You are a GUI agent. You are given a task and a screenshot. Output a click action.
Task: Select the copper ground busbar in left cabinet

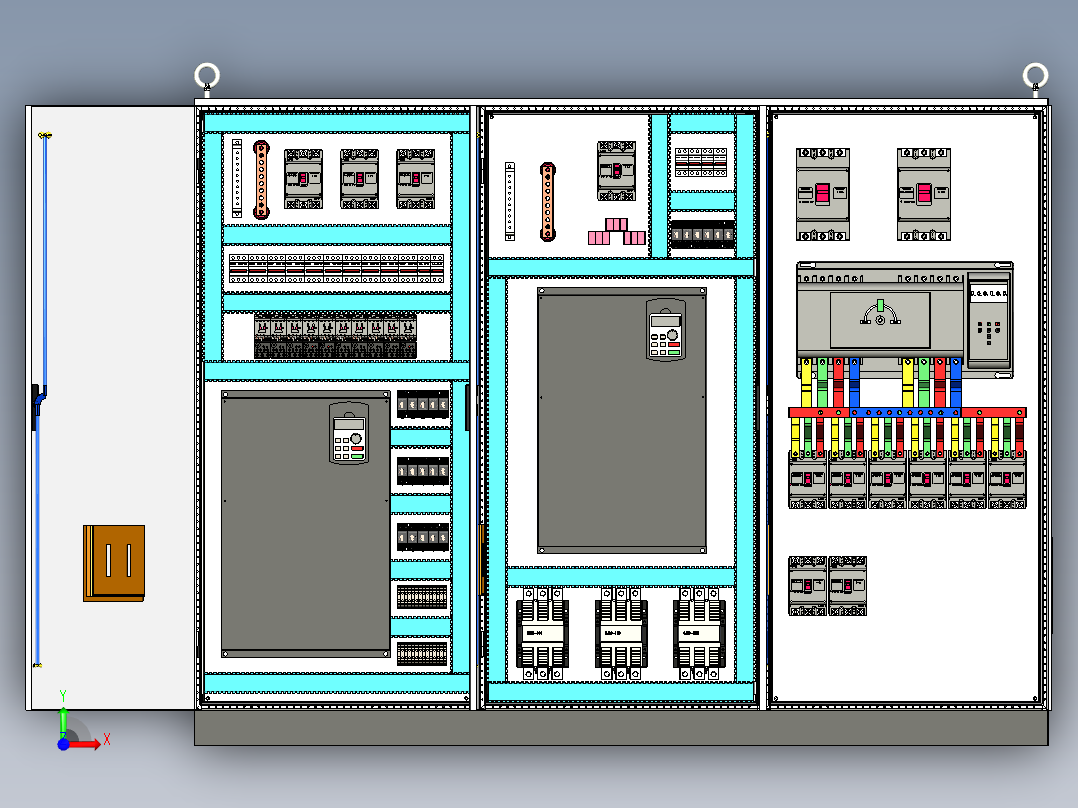pos(261,180)
